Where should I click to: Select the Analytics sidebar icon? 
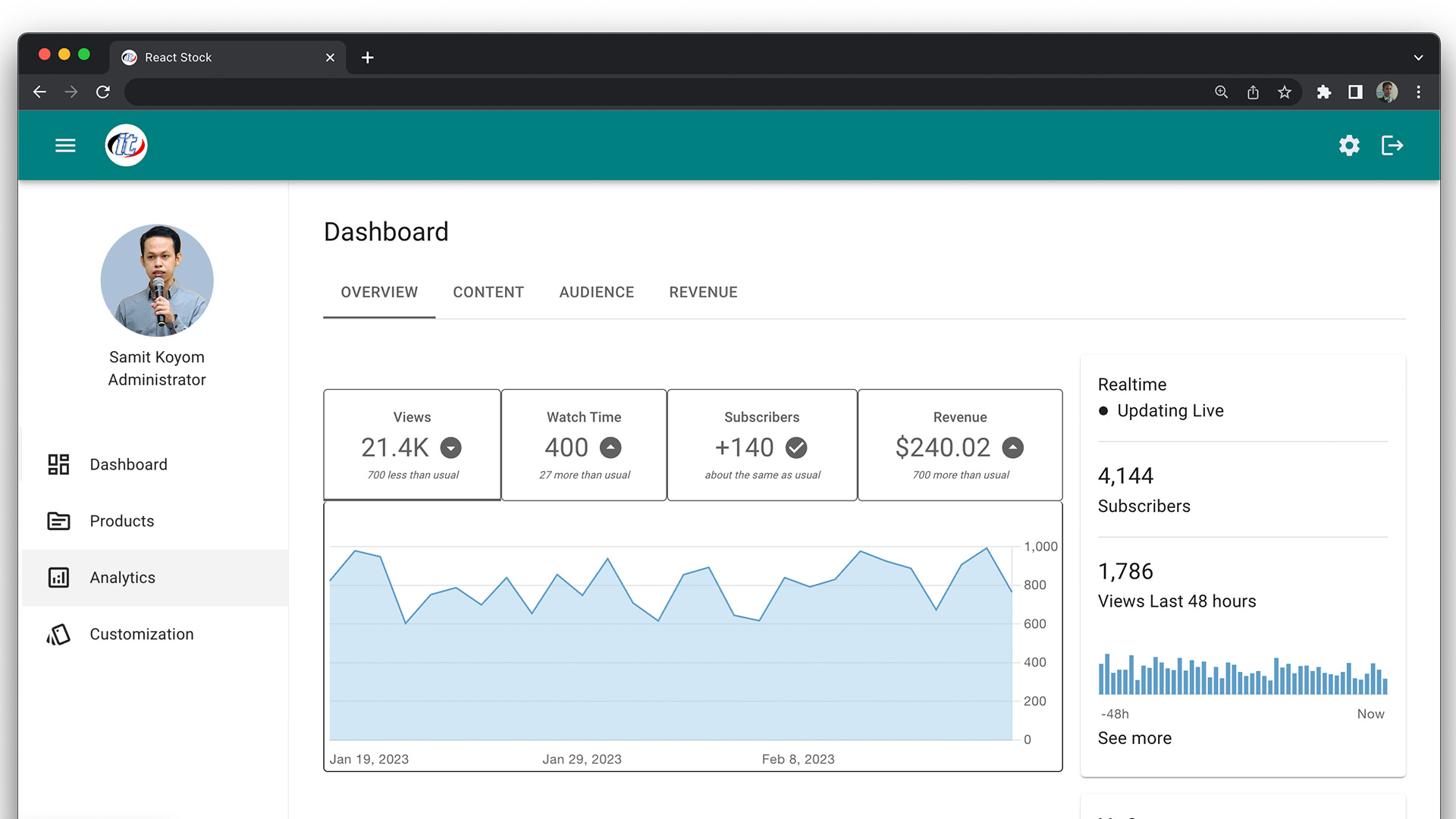(58, 577)
